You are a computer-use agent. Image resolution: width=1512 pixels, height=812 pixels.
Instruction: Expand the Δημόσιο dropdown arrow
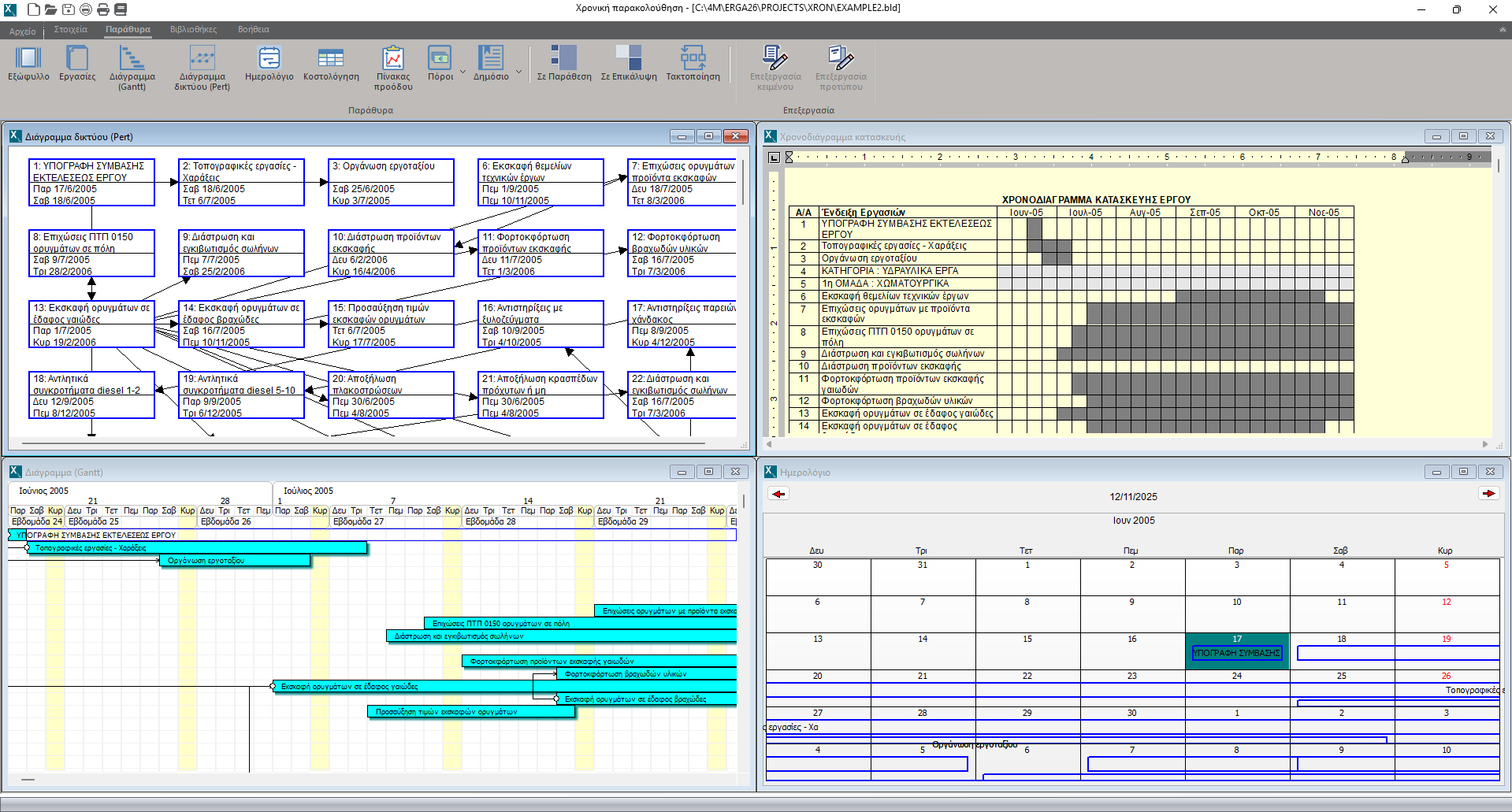(x=518, y=72)
